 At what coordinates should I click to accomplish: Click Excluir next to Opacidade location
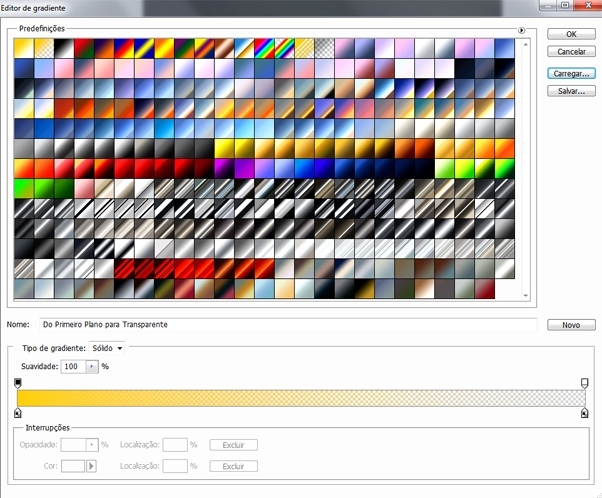233,445
